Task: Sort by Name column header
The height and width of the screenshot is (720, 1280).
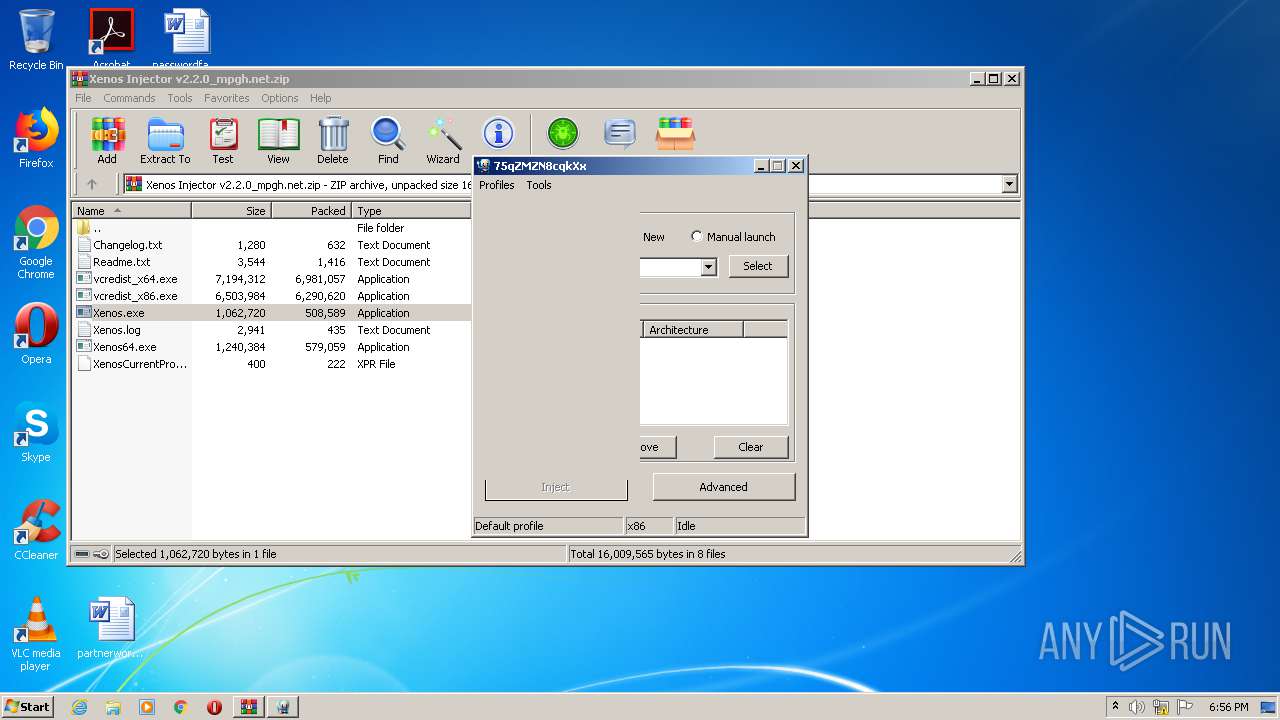Action: pos(132,211)
